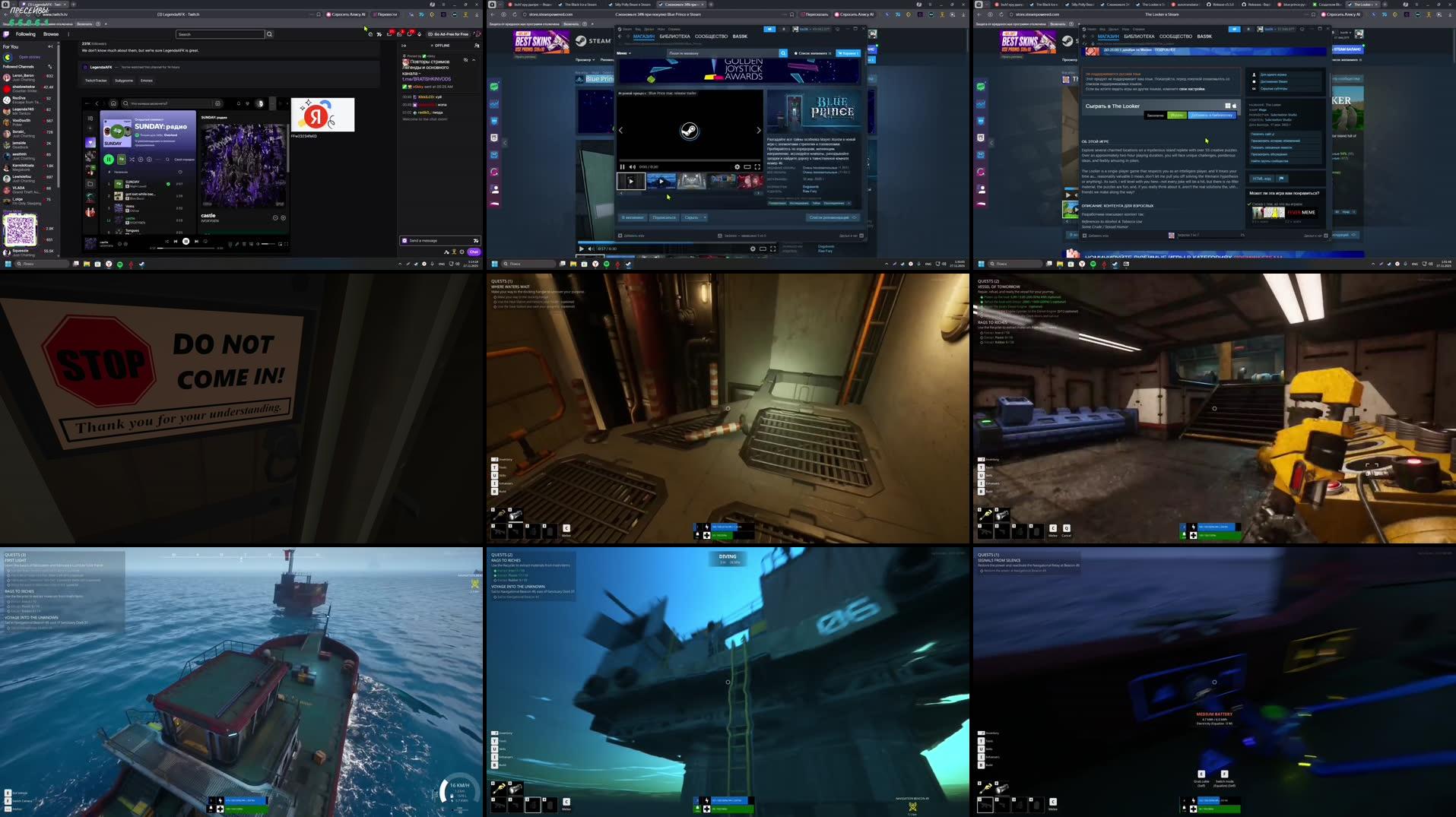1456x817 pixels.
Task: Open the trailer player settings gear on Blue Prince
Action: coord(738,166)
